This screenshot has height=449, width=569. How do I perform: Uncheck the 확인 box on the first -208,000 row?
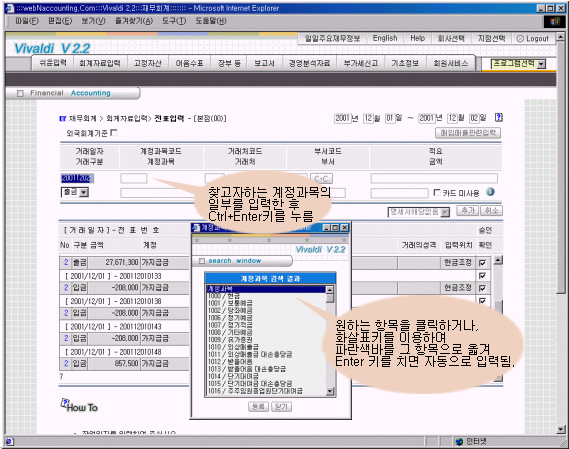[482, 288]
